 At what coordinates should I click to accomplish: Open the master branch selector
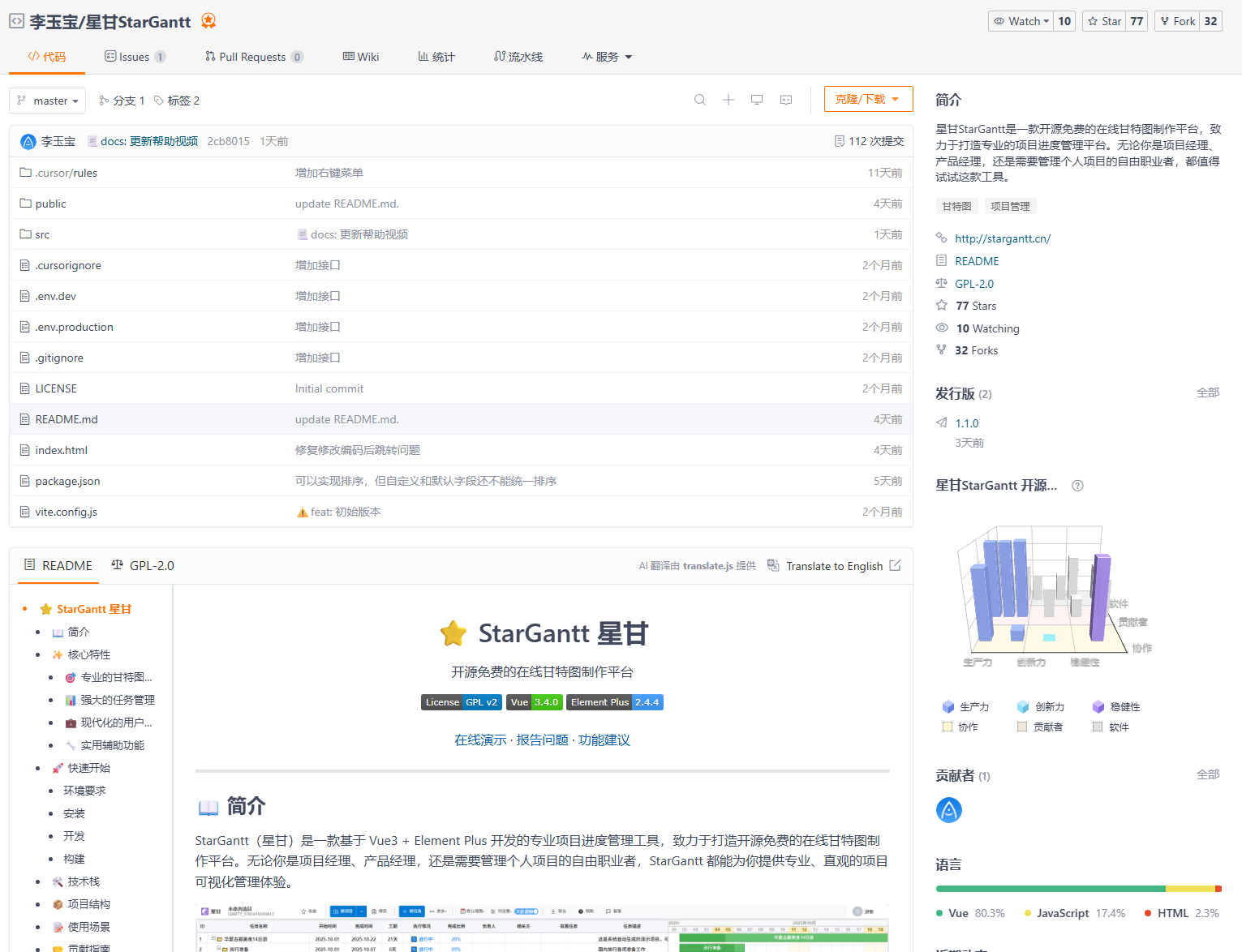tap(47, 100)
